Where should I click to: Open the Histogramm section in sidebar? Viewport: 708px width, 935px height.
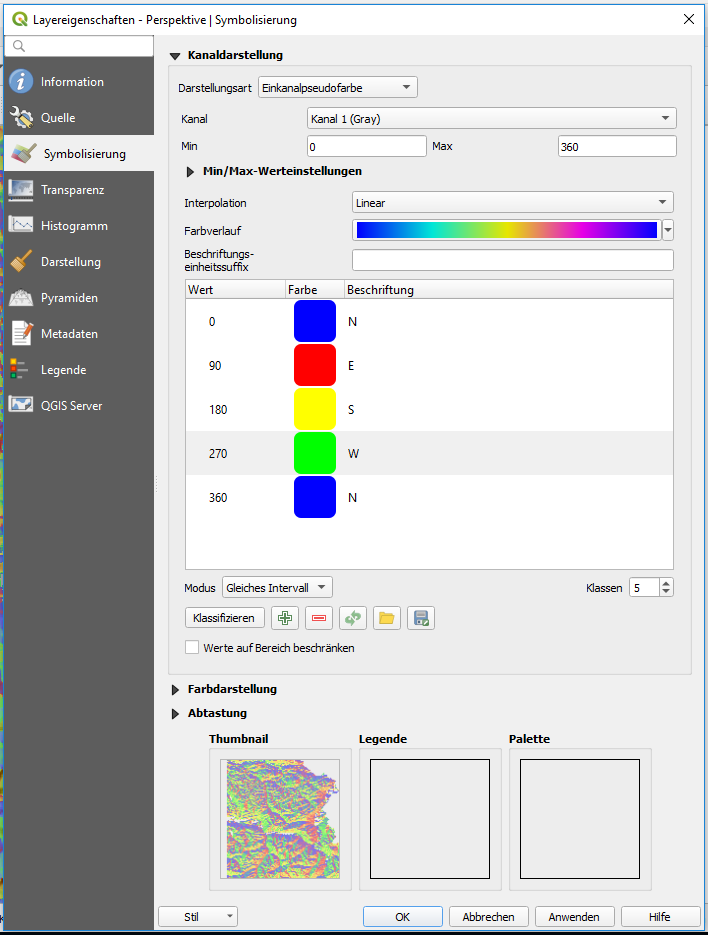click(74, 226)
